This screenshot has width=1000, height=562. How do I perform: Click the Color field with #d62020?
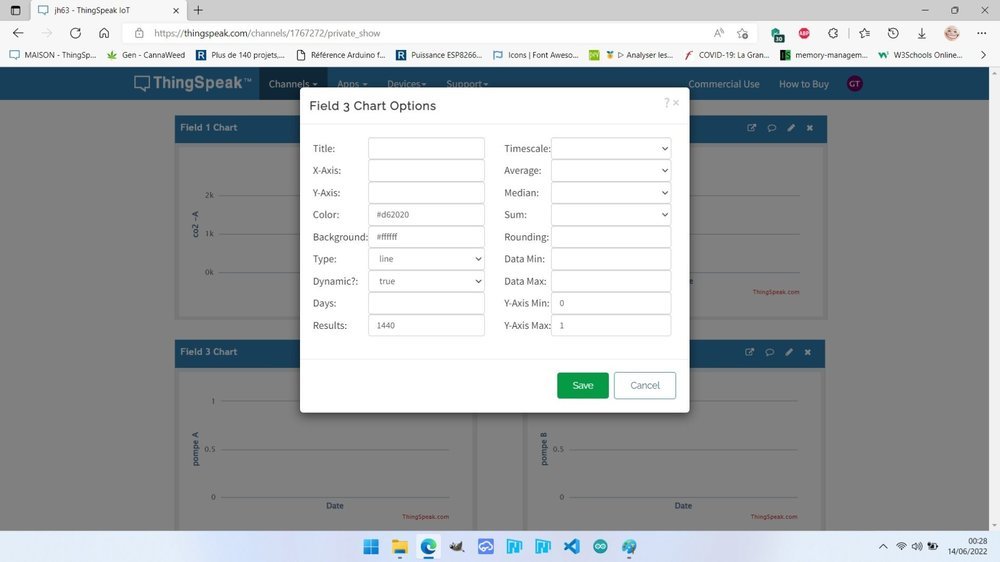tap(426, 215)
